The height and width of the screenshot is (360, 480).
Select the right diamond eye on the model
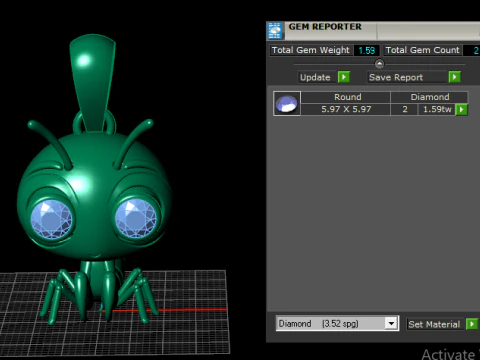pyautogui.click(x=135, y=218)
